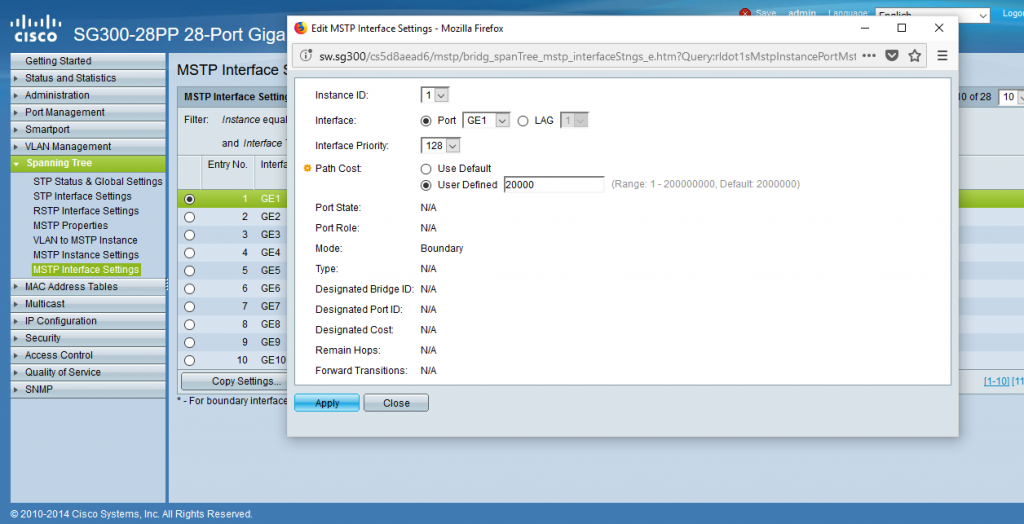This screenshot has height=524, width=1024.
Task: Click the Firefox address bar URL
Action: [x=587, y=56]
